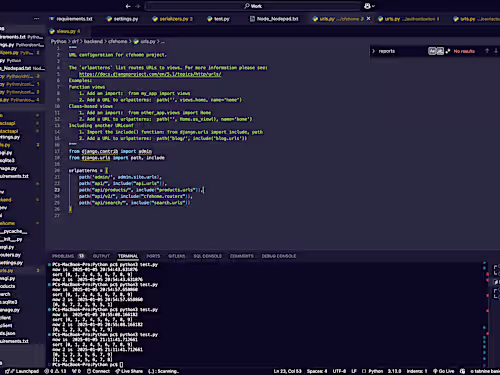Click 'Indents: 1' in the status bar

(x=417, y=371)
